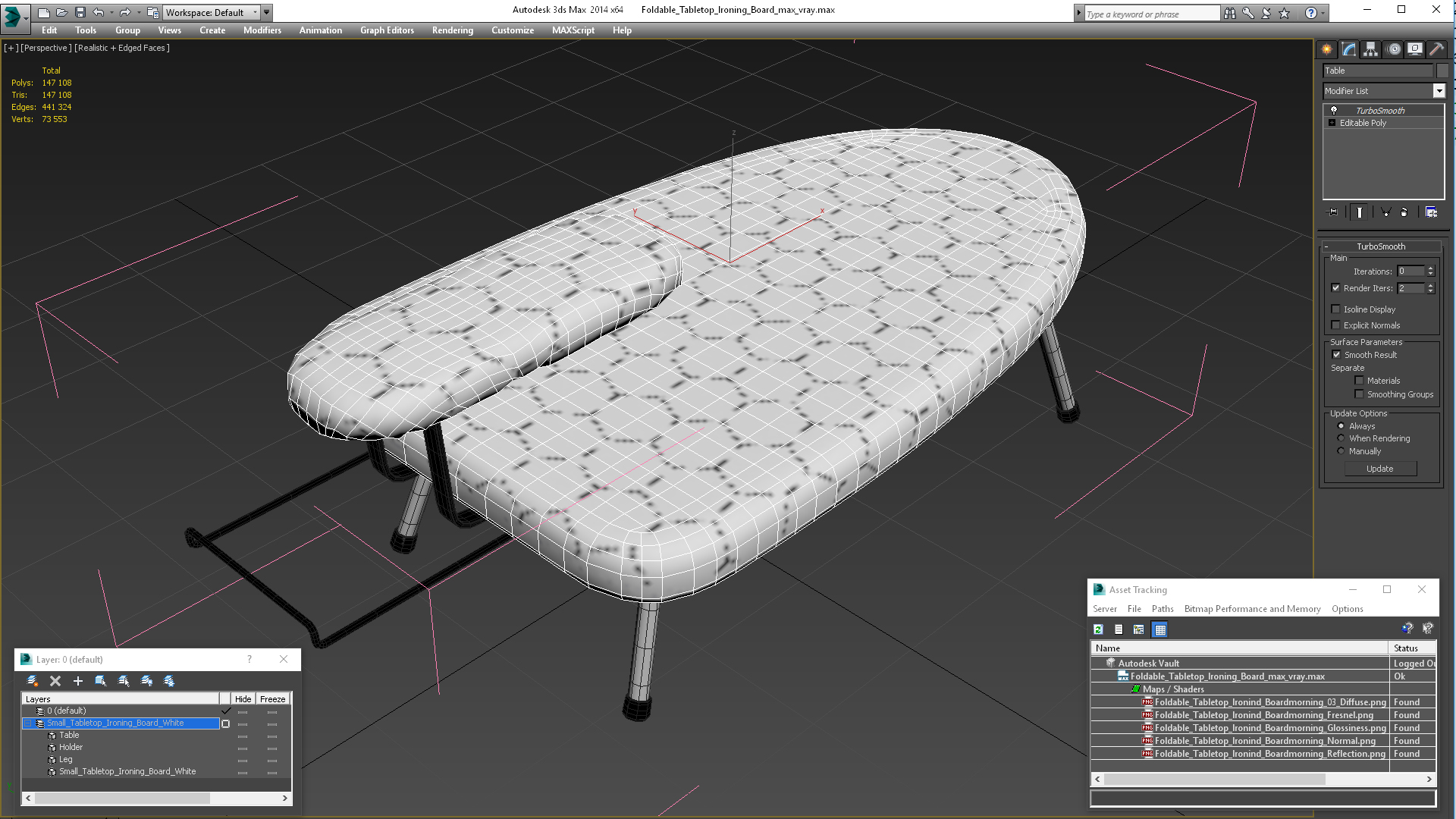This screenshot has height=819, width=1456.
Task: Enable Explicit Normals checkbox
Action: (1336, 325)
